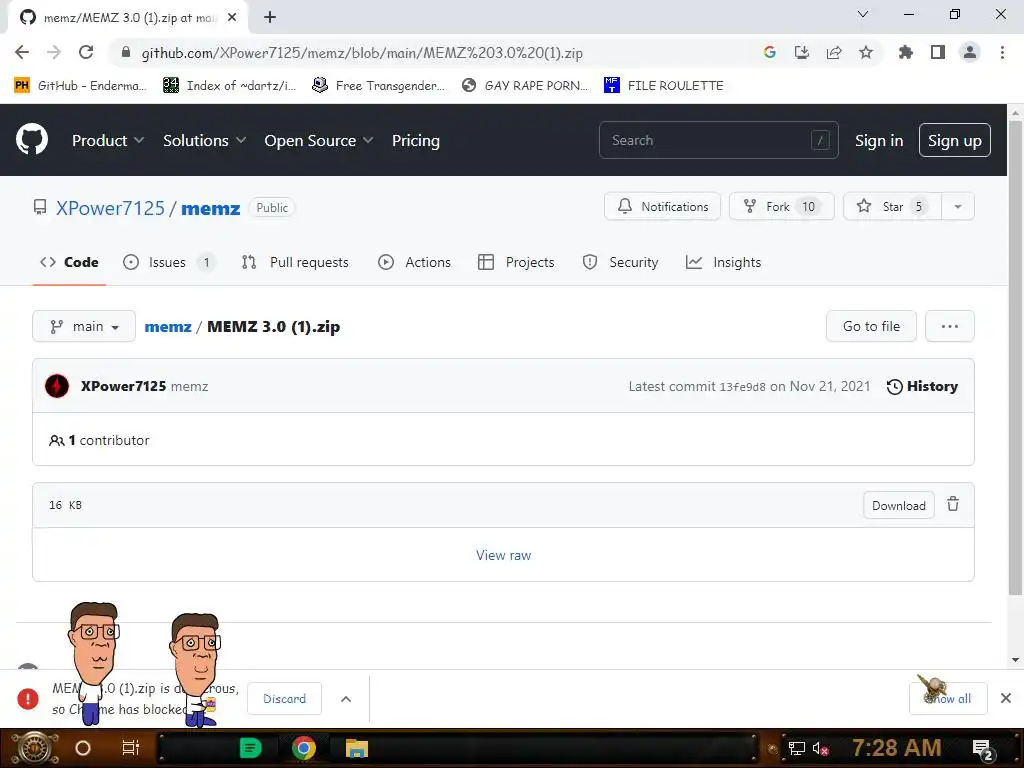
Task: Open the Insights tab
Action: point(724,263)
